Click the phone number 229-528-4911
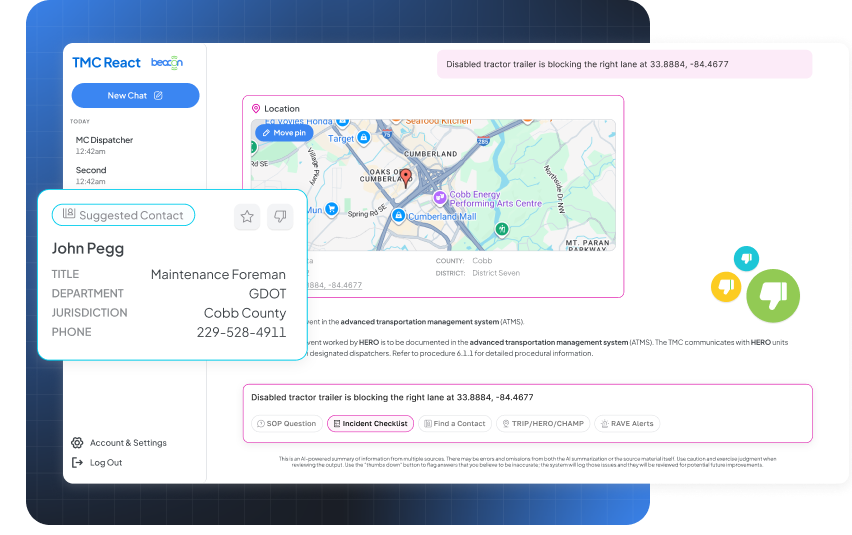Image resolution: width=852 pixels, height=535 pixels. tap(241, 332)
